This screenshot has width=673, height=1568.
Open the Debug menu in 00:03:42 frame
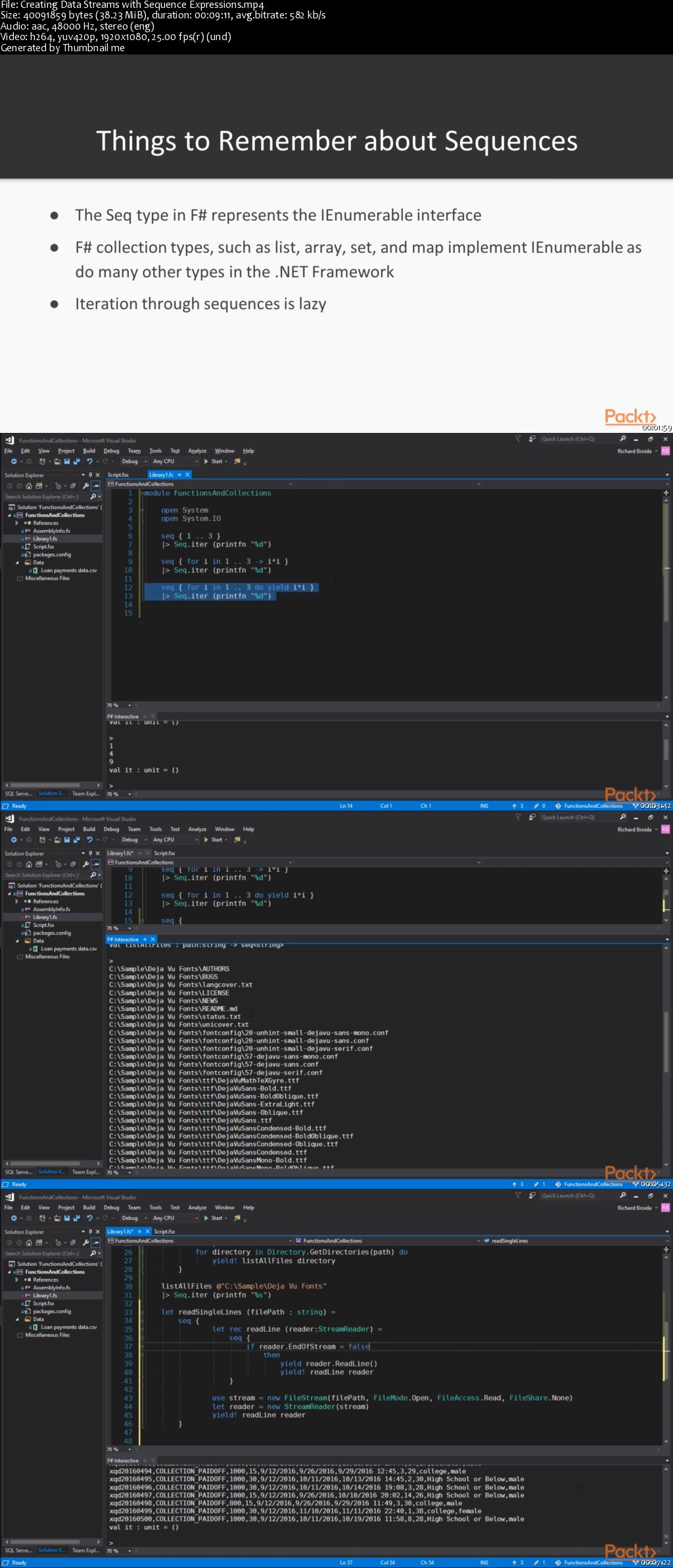click(112, 451)
